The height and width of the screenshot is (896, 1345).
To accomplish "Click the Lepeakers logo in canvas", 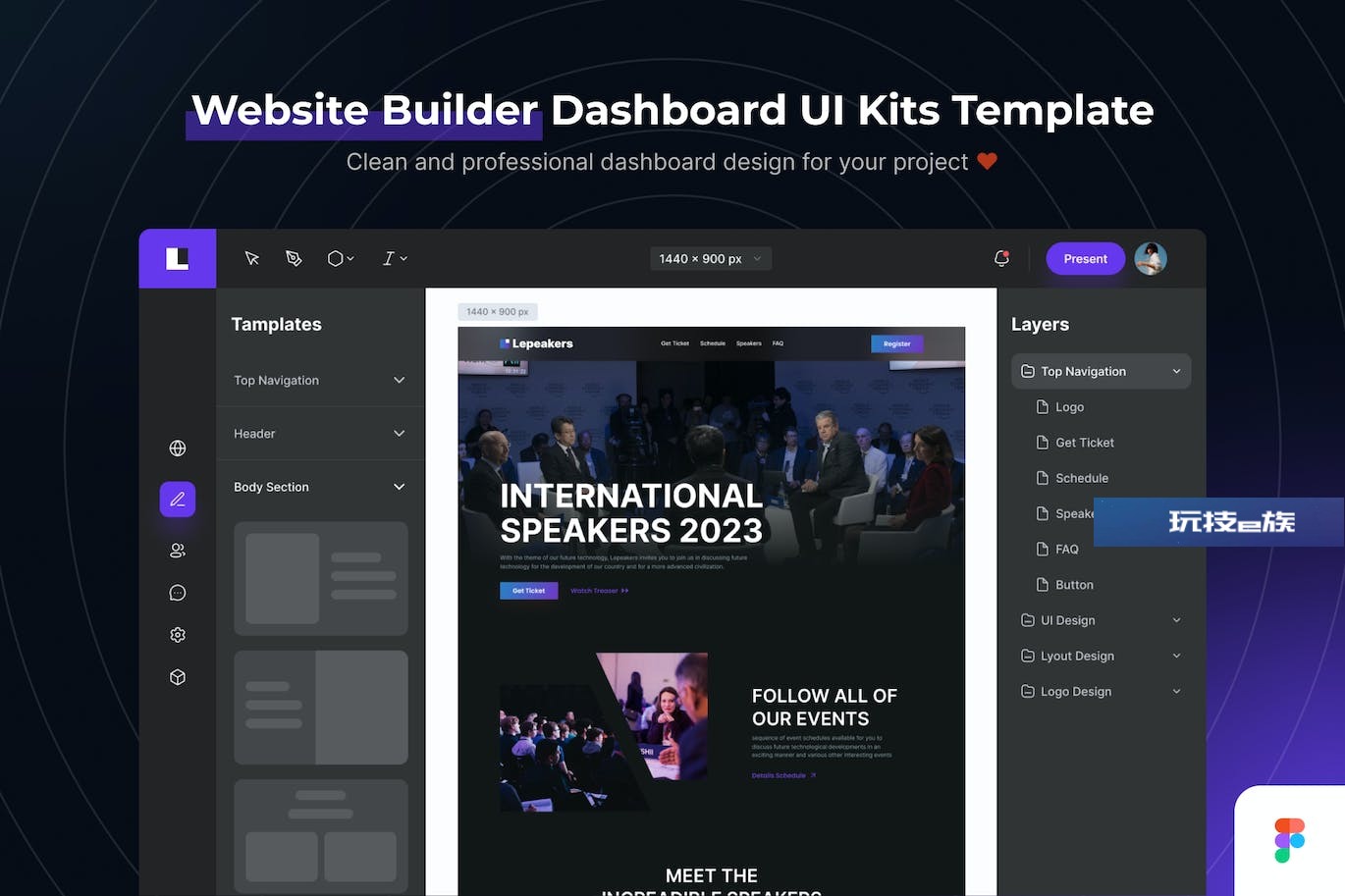I will pyautogui.click(x=536, y=343).
